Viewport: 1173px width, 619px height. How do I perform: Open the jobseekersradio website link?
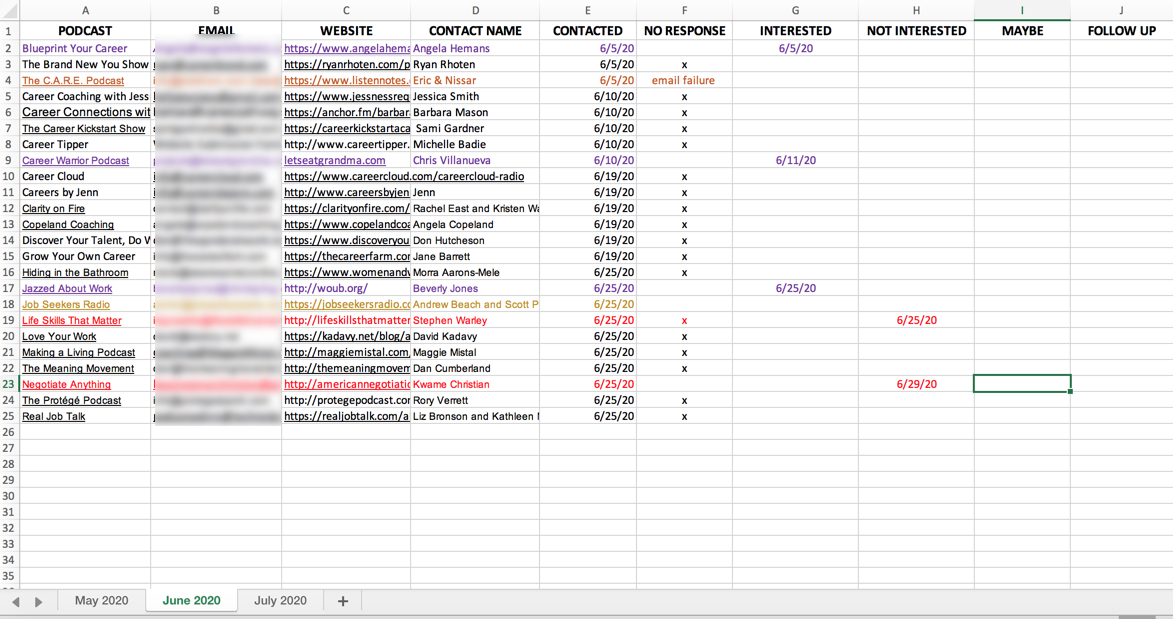(347, 305)
